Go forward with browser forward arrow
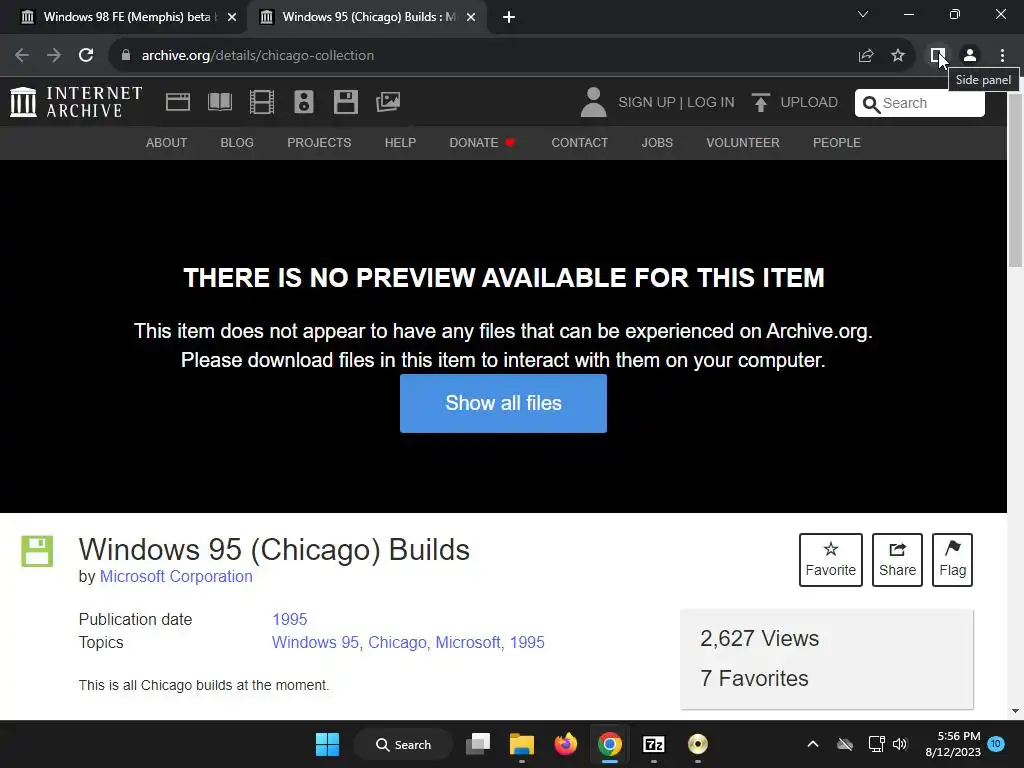Screen dimensions: 1024x768 pyautogui.click(x=54, y=56)
